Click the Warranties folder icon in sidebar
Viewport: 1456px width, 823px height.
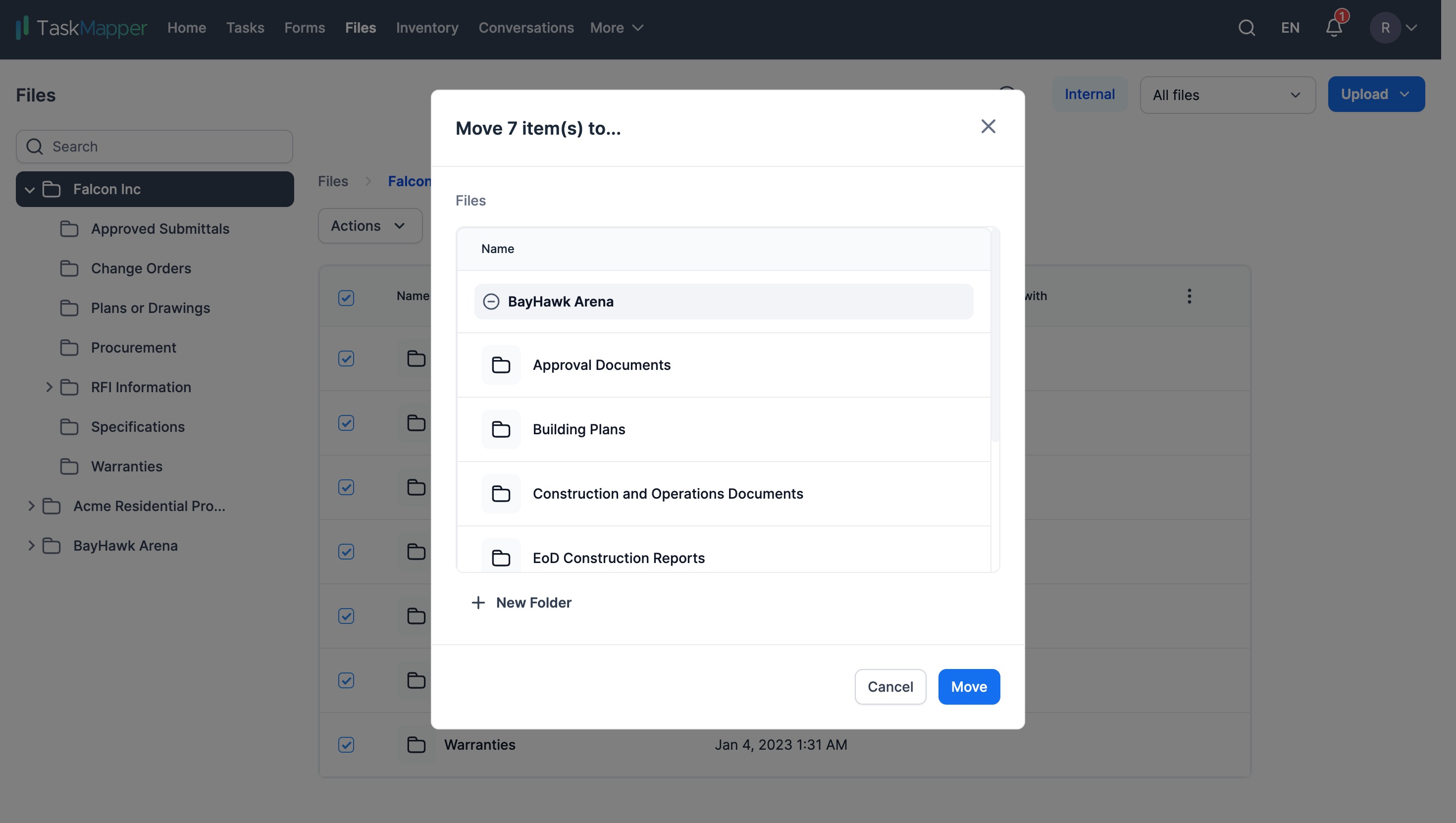tap(69, 466)
